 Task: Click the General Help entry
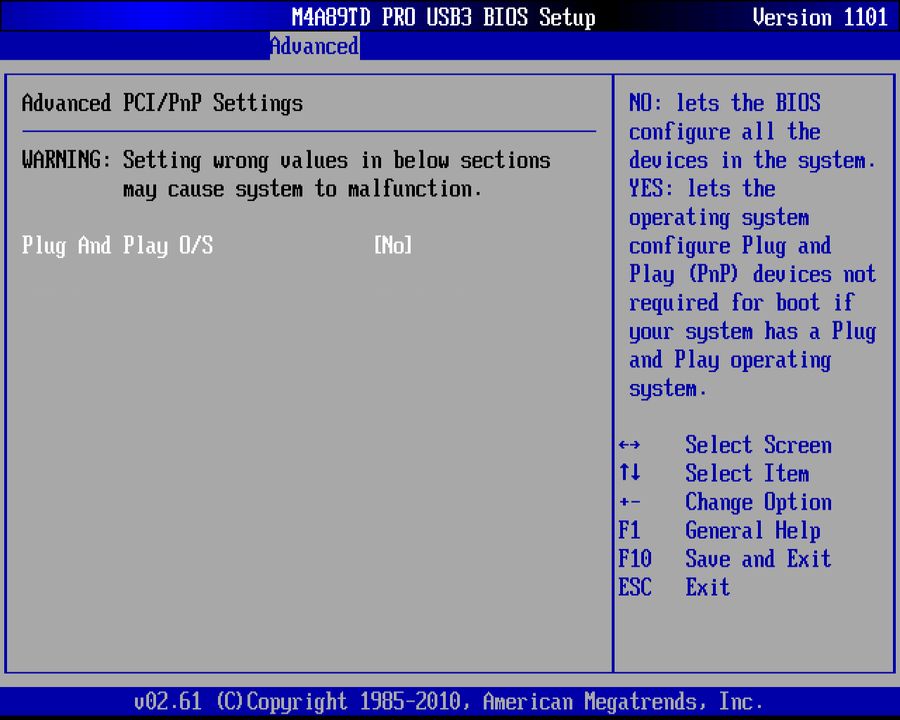(752, 531)
